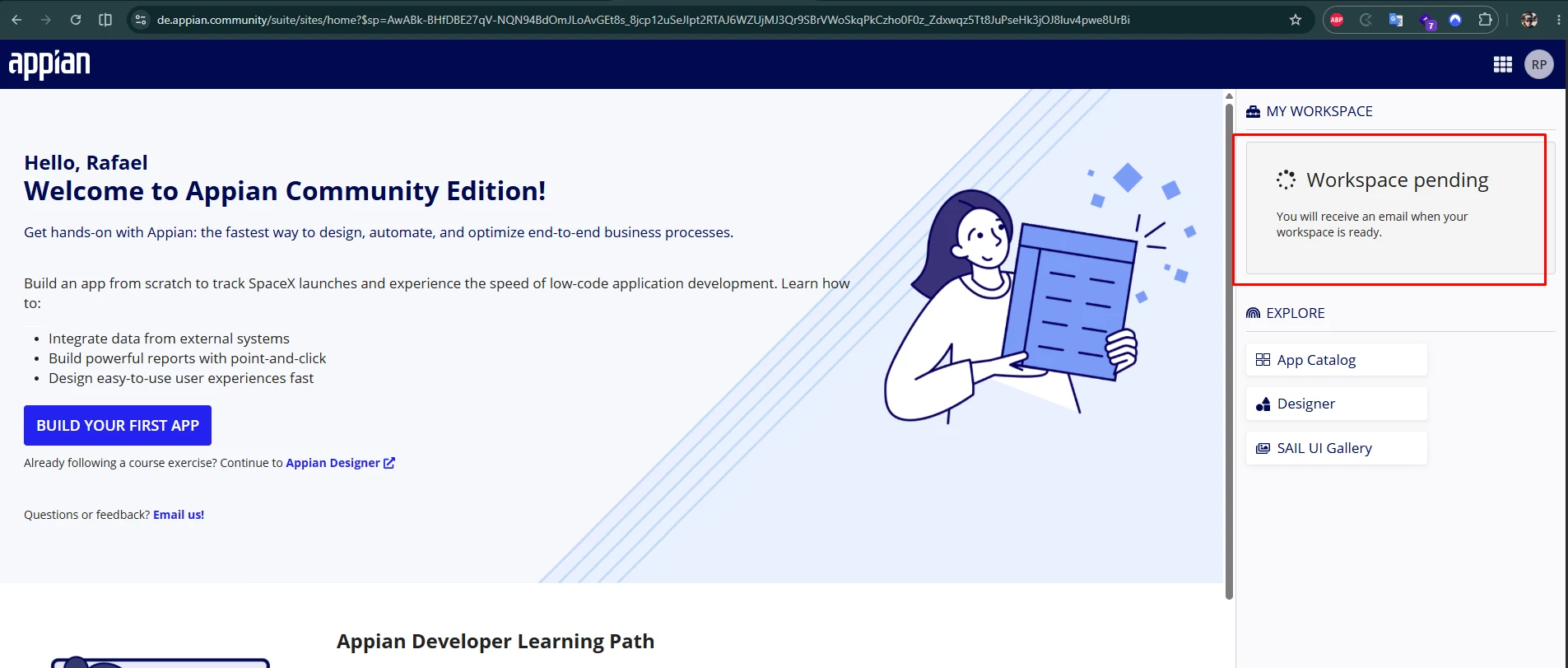The height and width of the screenshot is (668, 1568).
Task: Click the external link icon beside Appian Designer
Action: coord(389,463)
